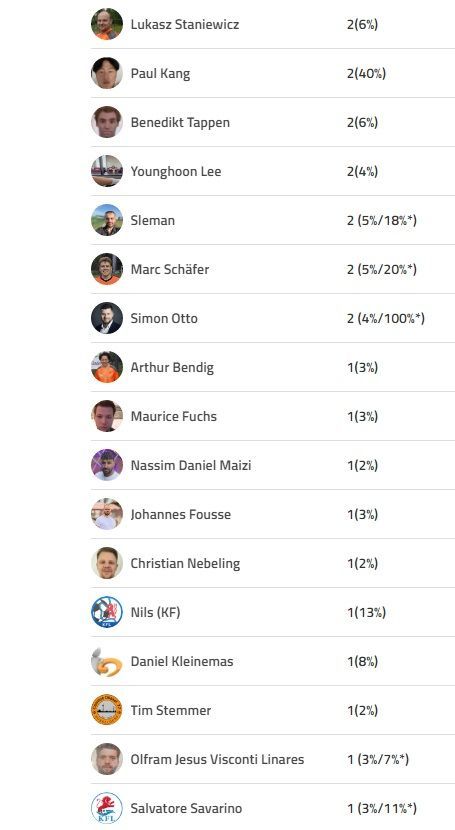The image size is (455, 830).
Task: Open Sleman's profile picture
Action: [x=107, y=220]
